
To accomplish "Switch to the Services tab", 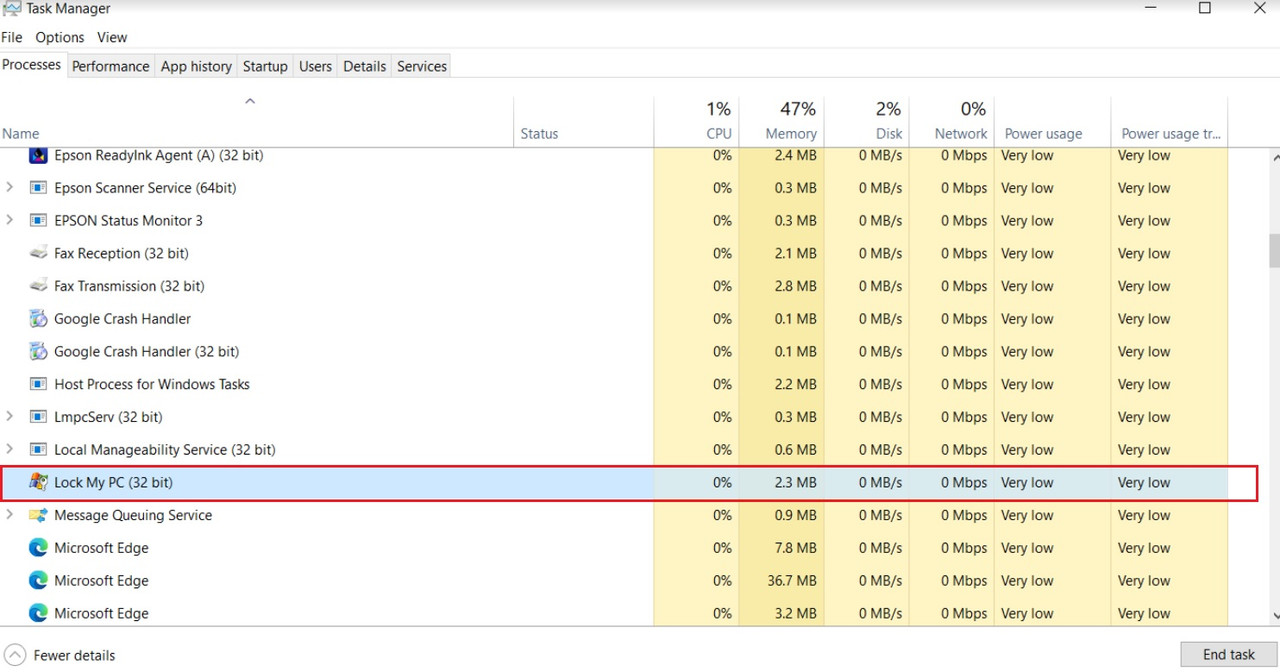I will 422,66.
